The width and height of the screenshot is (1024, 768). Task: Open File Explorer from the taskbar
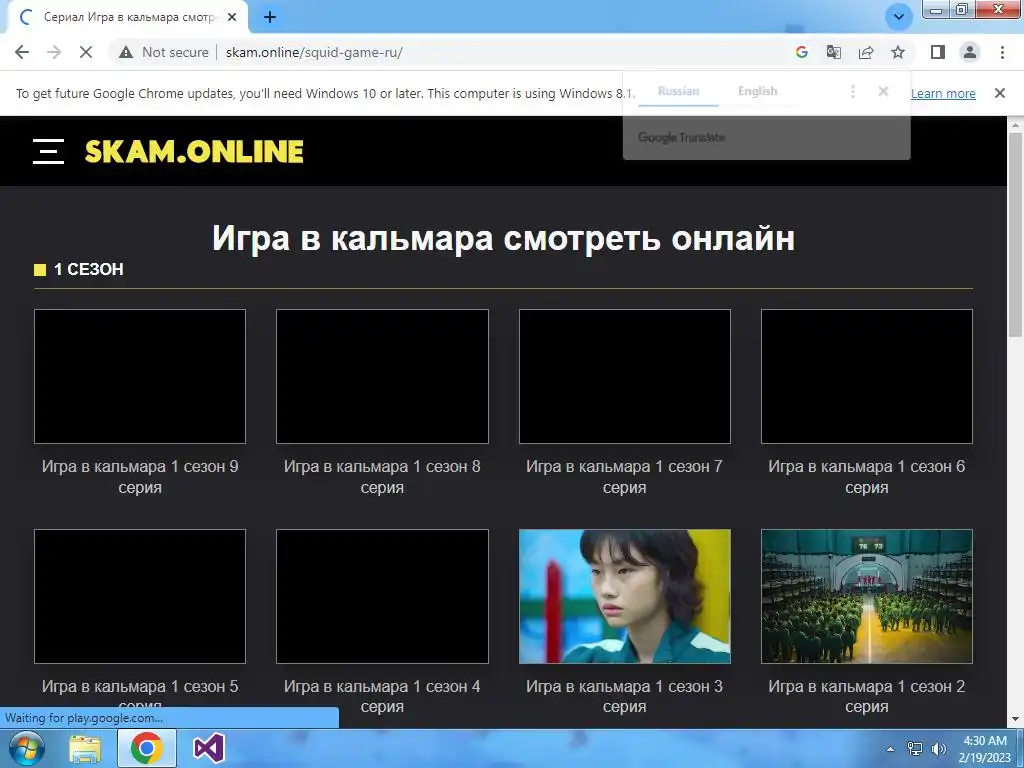86,748
